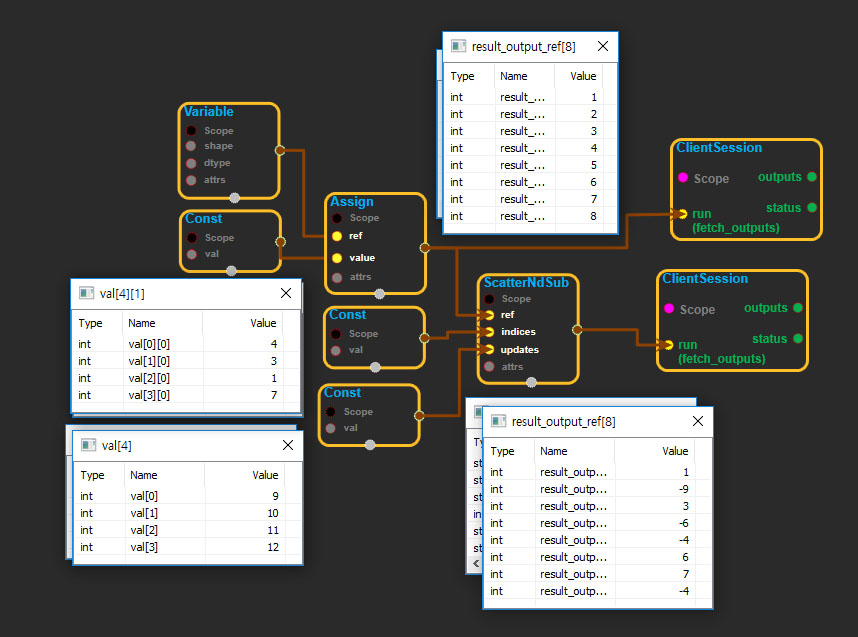Image resolution: width=858 pixels, height=637 pixels.
Task: Close the val[4][1] value window
Action: pyautogui.click(x=286, y=294)
